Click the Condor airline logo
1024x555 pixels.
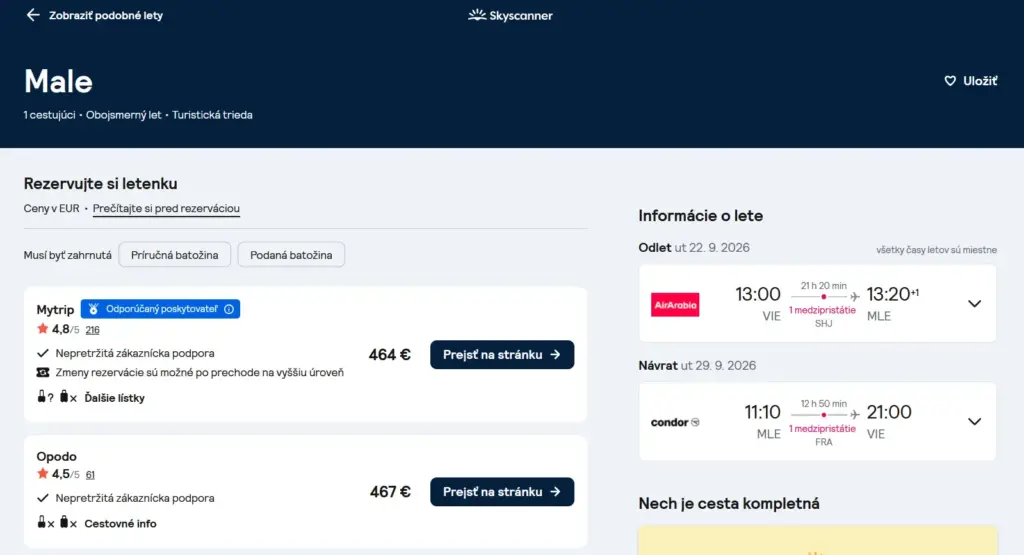[x=675, y=422]
